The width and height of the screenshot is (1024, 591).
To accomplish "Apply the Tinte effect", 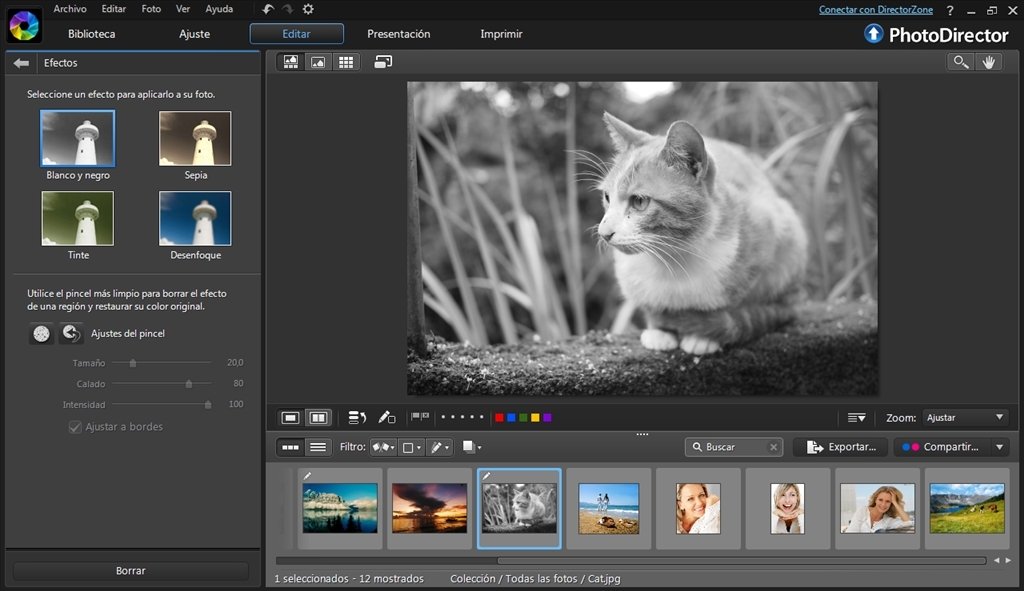I will (x=78, y=218).
